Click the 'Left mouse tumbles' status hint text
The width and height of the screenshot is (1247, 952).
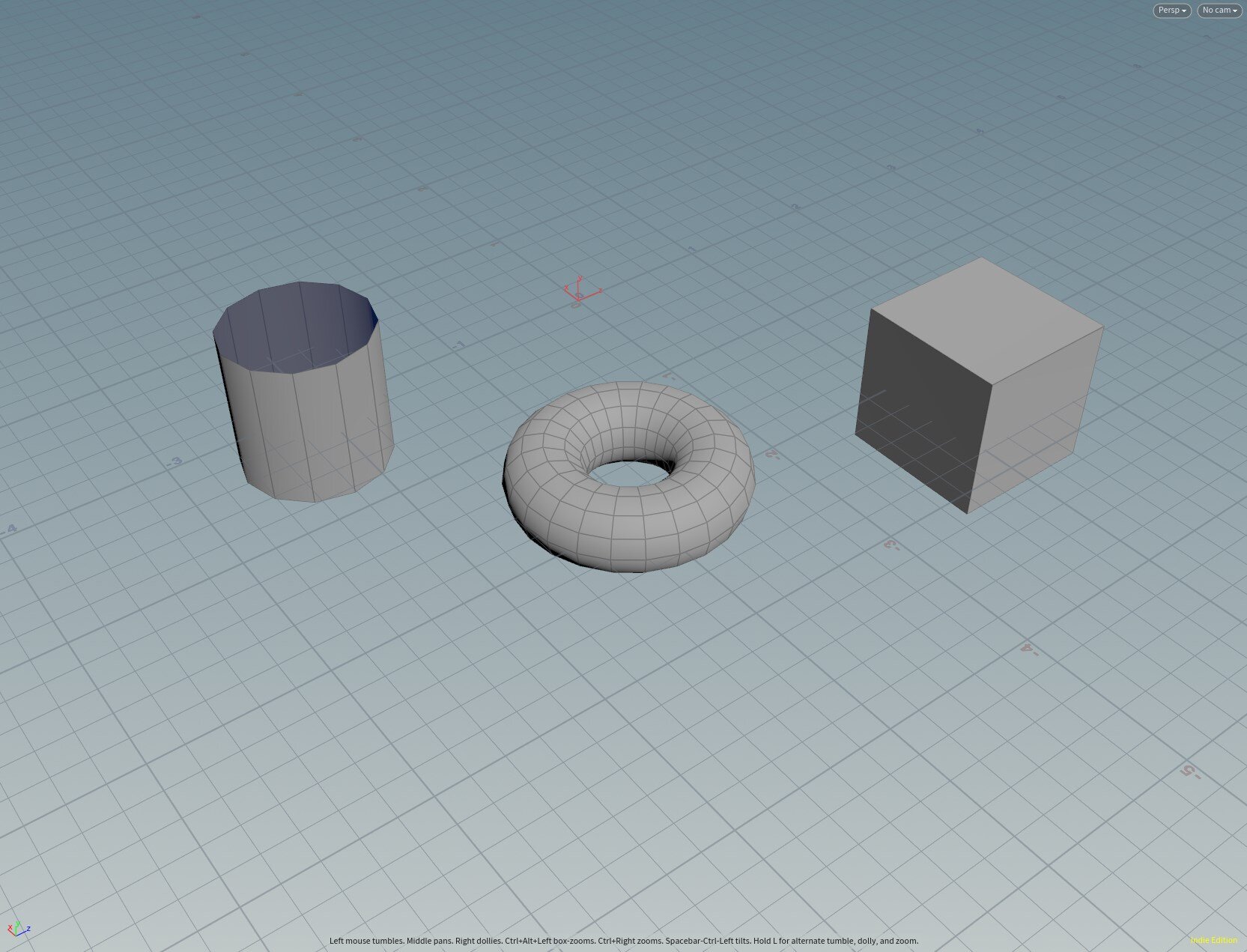(624, 941)
